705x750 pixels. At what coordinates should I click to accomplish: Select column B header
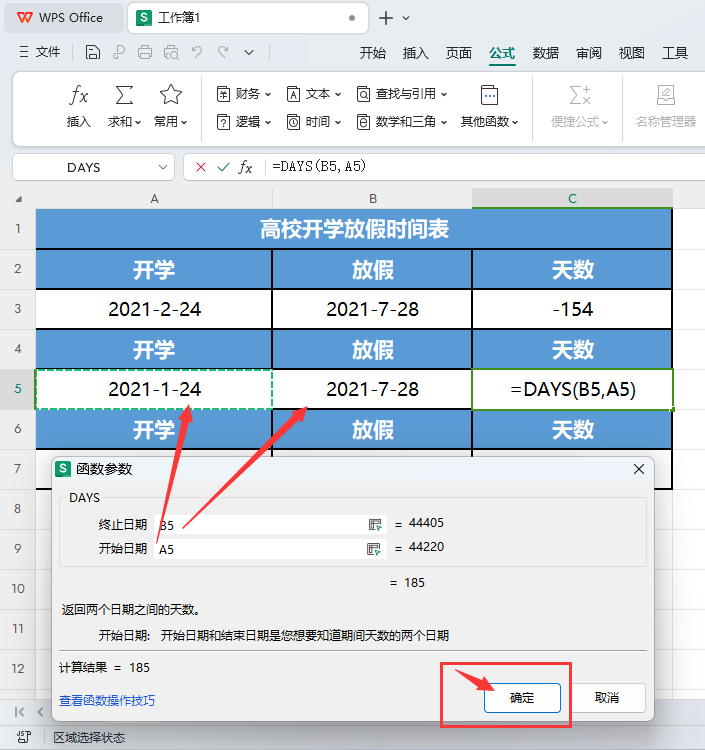[x=372, y=199]
